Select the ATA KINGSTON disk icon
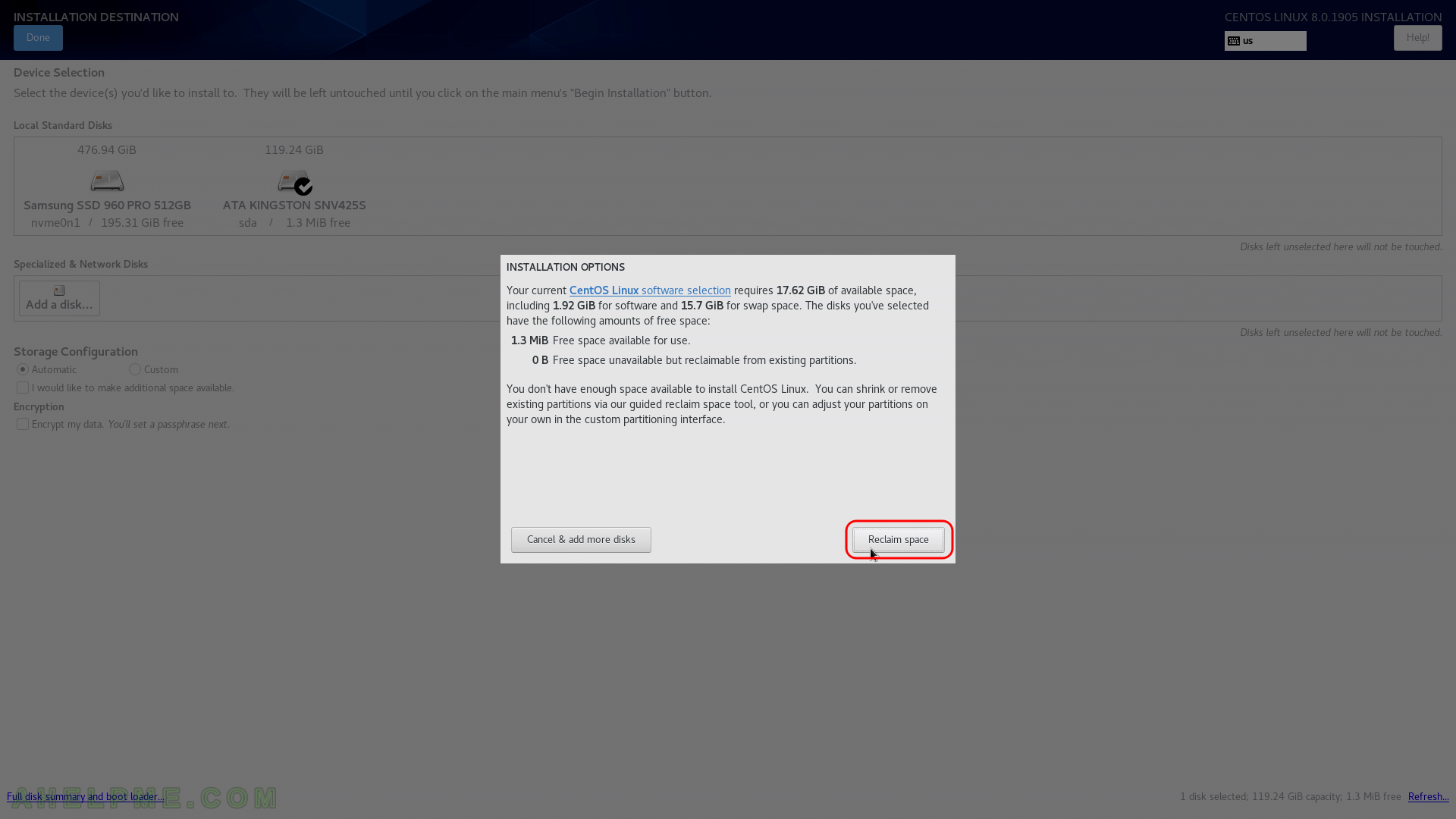1456x819 pixels. [x=294, y=182]
